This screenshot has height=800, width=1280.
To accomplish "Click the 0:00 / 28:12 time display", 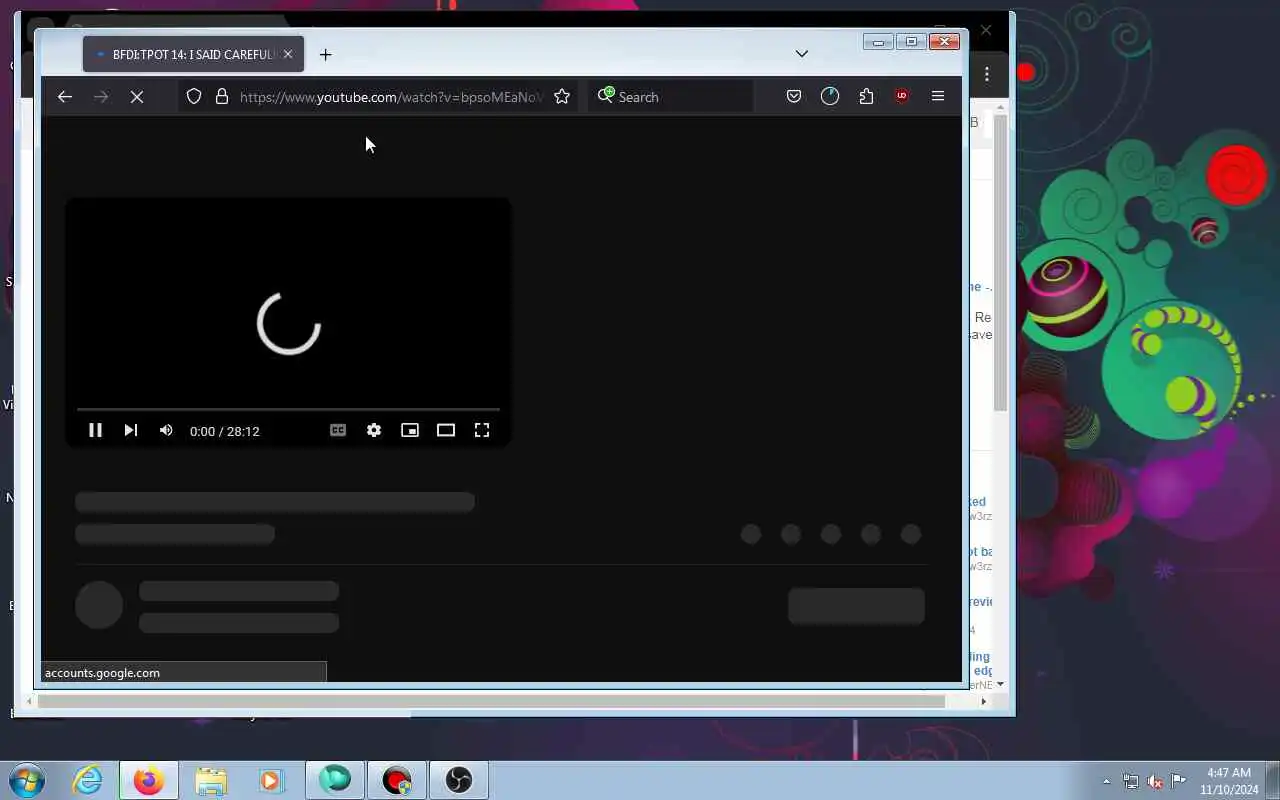I will coord(225,431).
